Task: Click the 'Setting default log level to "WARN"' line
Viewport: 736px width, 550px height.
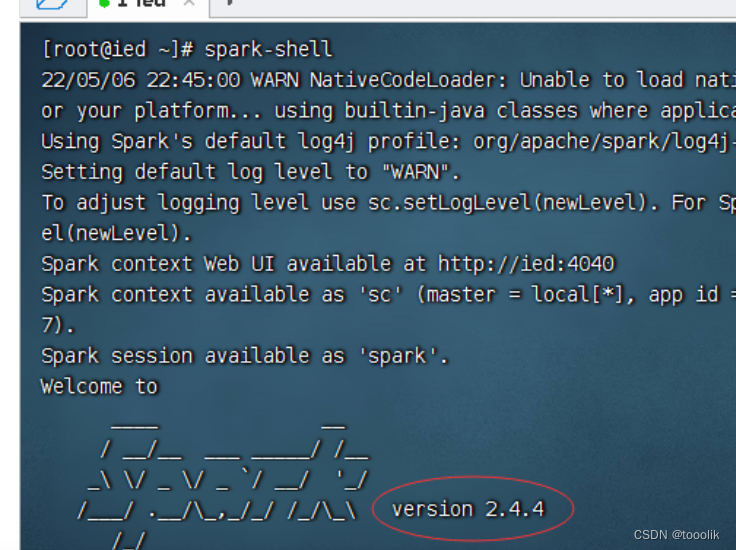Action: point(251,172)
